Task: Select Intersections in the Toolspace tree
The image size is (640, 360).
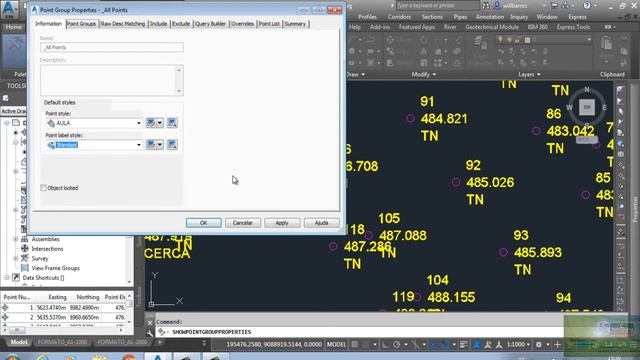Action: pos(47,249)
